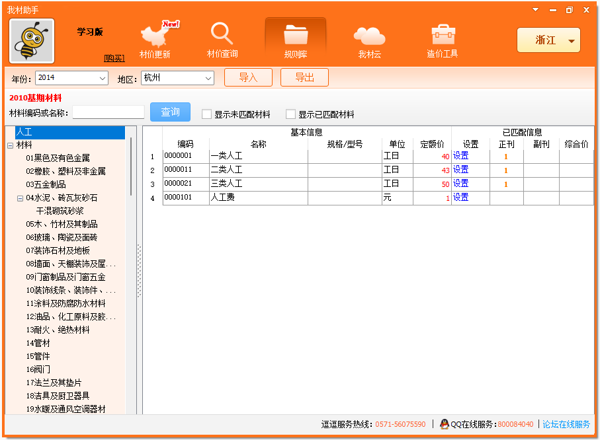This screenshot has height=440, width=600.
Task: Click the 查询 search button
Action: pyautogui.click(x=170, y=113)
